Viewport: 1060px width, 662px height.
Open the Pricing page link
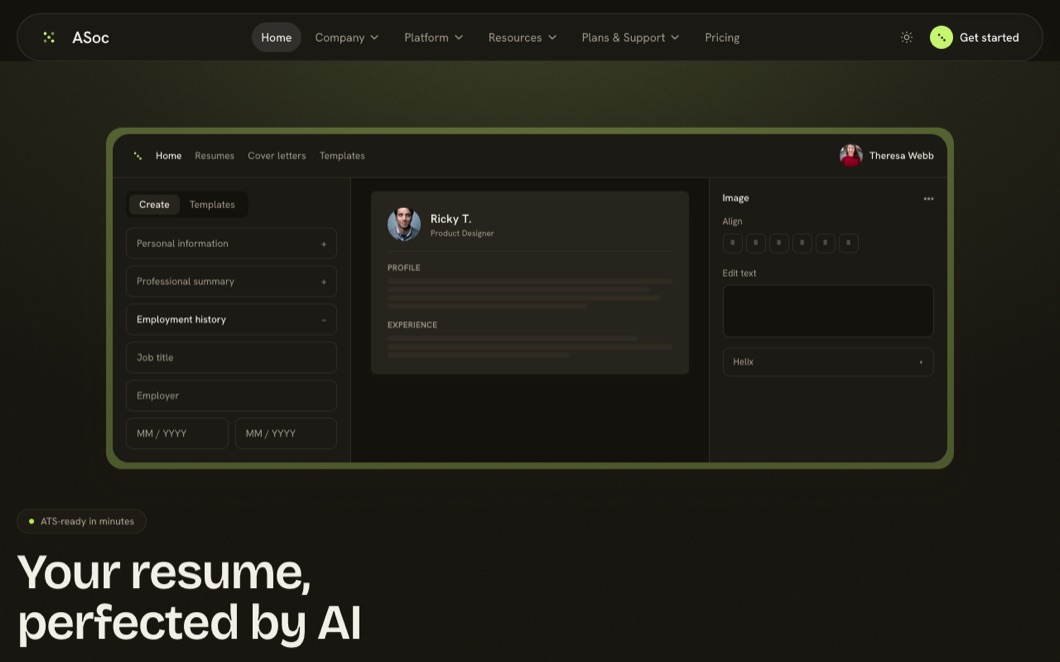pos(722,37)
